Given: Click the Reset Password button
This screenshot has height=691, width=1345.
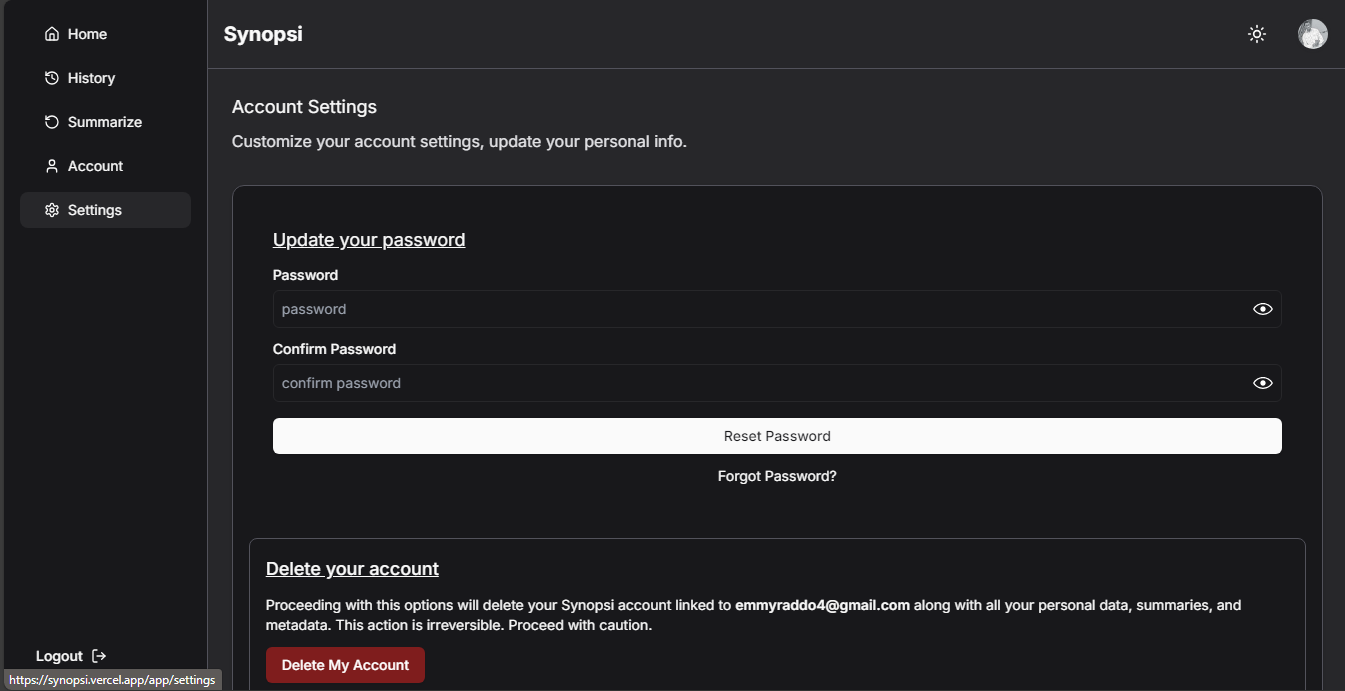Looking at the screenshot, I should (777, 436).
